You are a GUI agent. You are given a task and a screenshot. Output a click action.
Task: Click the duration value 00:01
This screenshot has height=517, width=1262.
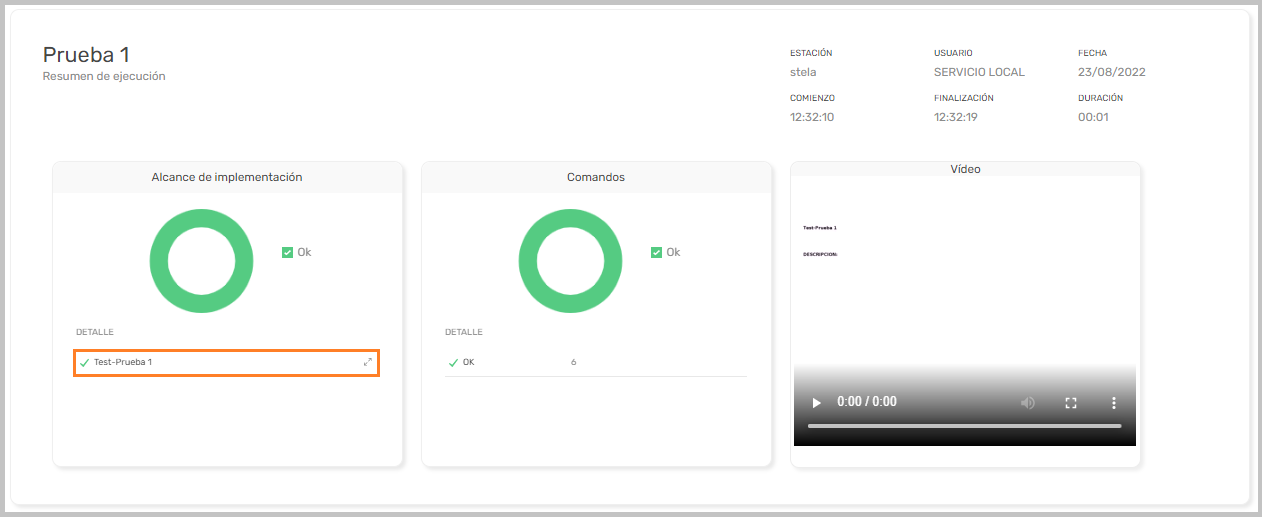tap(1094, 117)
